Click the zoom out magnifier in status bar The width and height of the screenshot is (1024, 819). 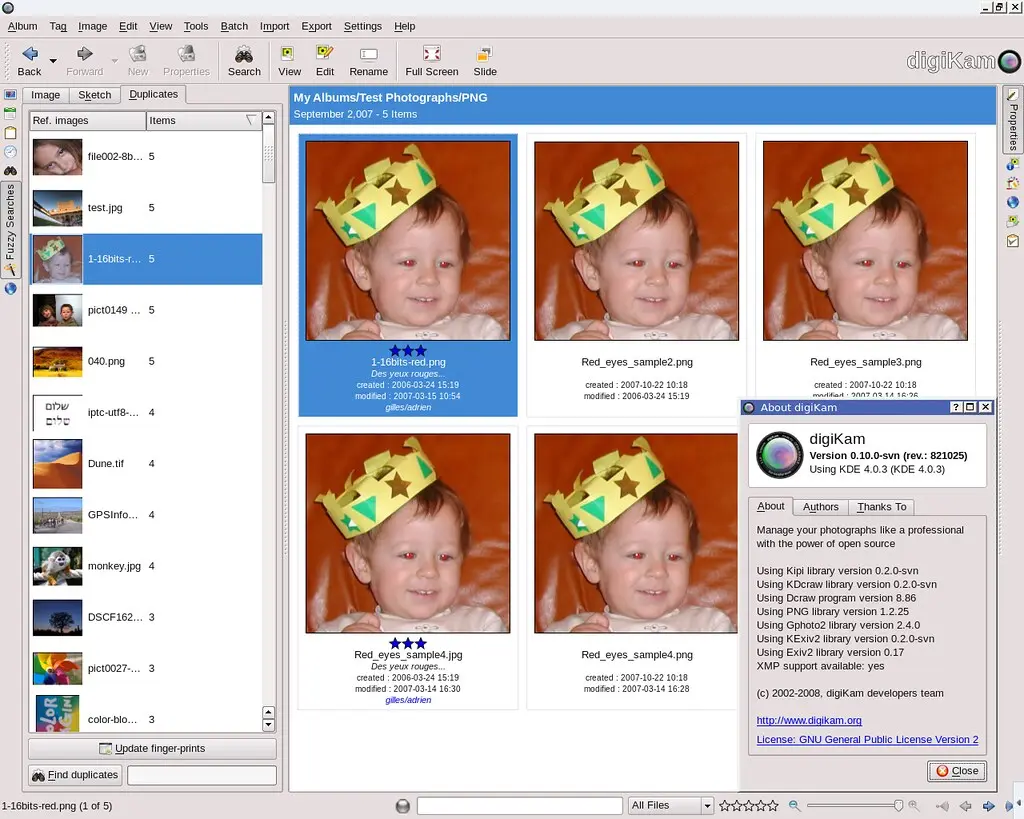tap(794, 806)
